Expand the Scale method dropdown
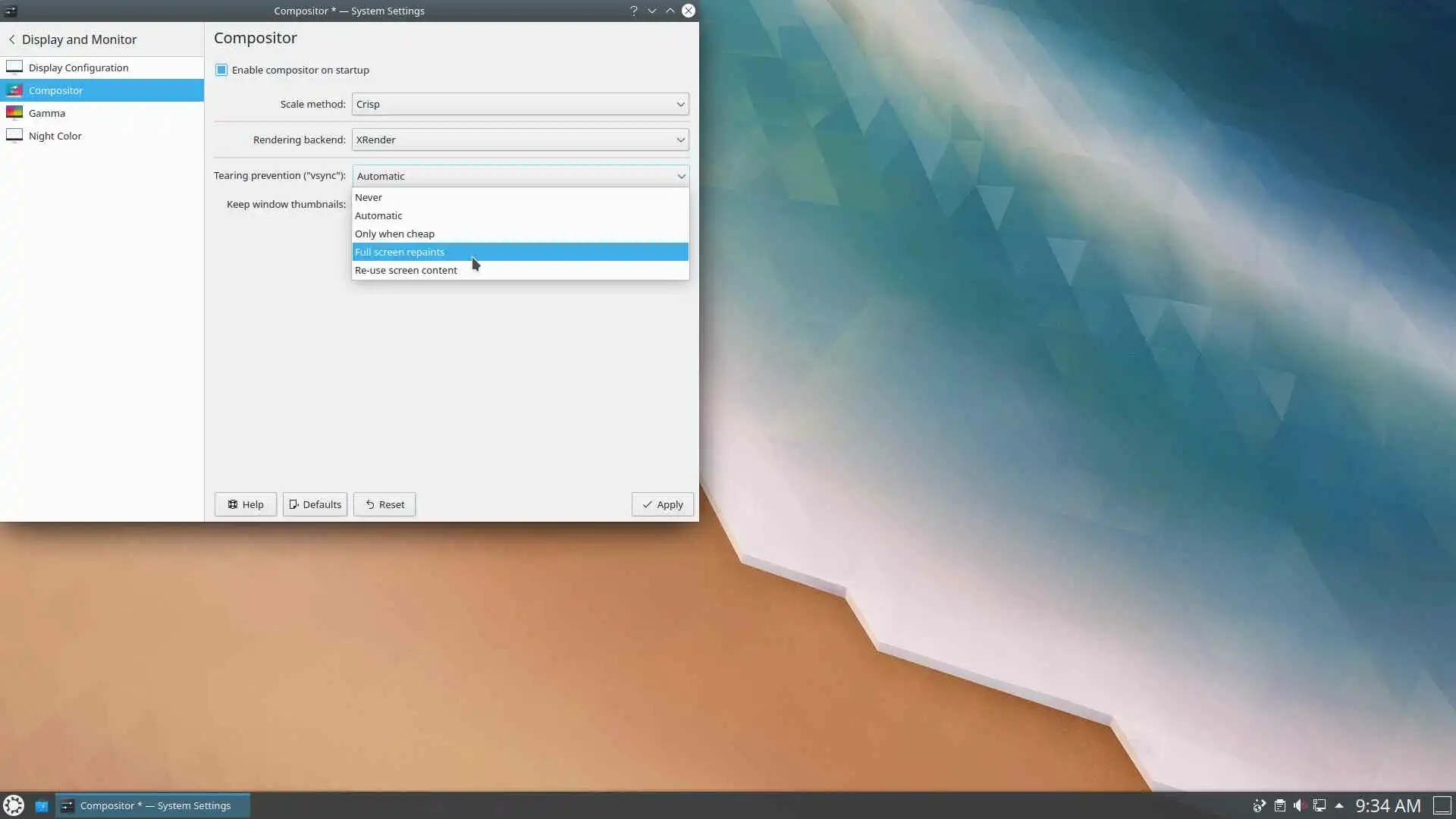Viewport: 1456px width, 819px height. [x=520, y=104]
